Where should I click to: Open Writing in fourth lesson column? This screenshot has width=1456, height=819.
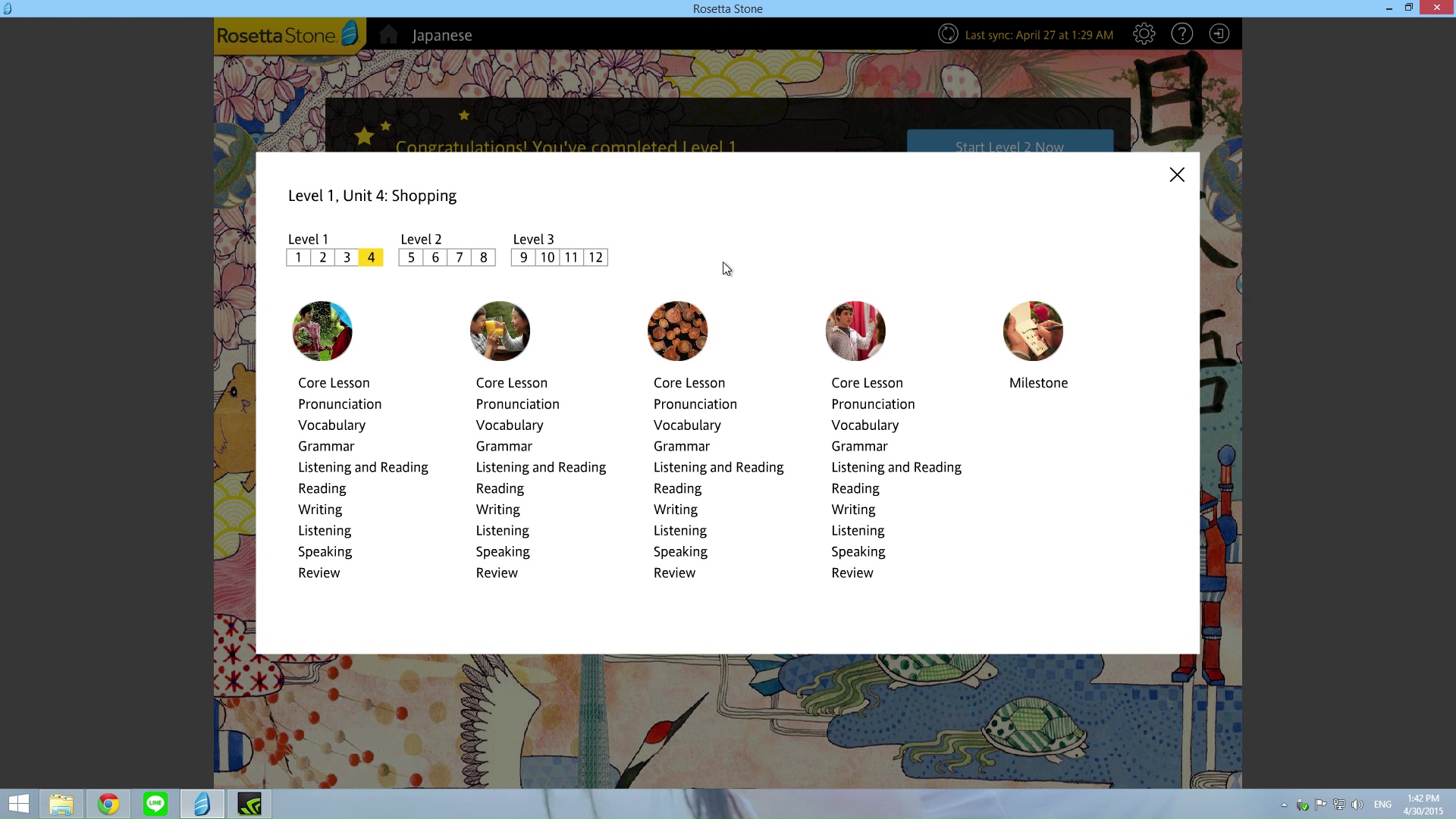point(853,510)
